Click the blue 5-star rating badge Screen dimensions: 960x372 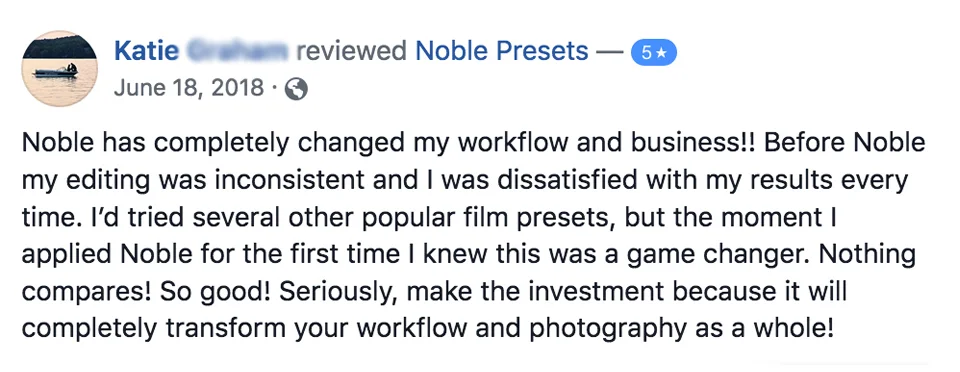pos(654,54)
